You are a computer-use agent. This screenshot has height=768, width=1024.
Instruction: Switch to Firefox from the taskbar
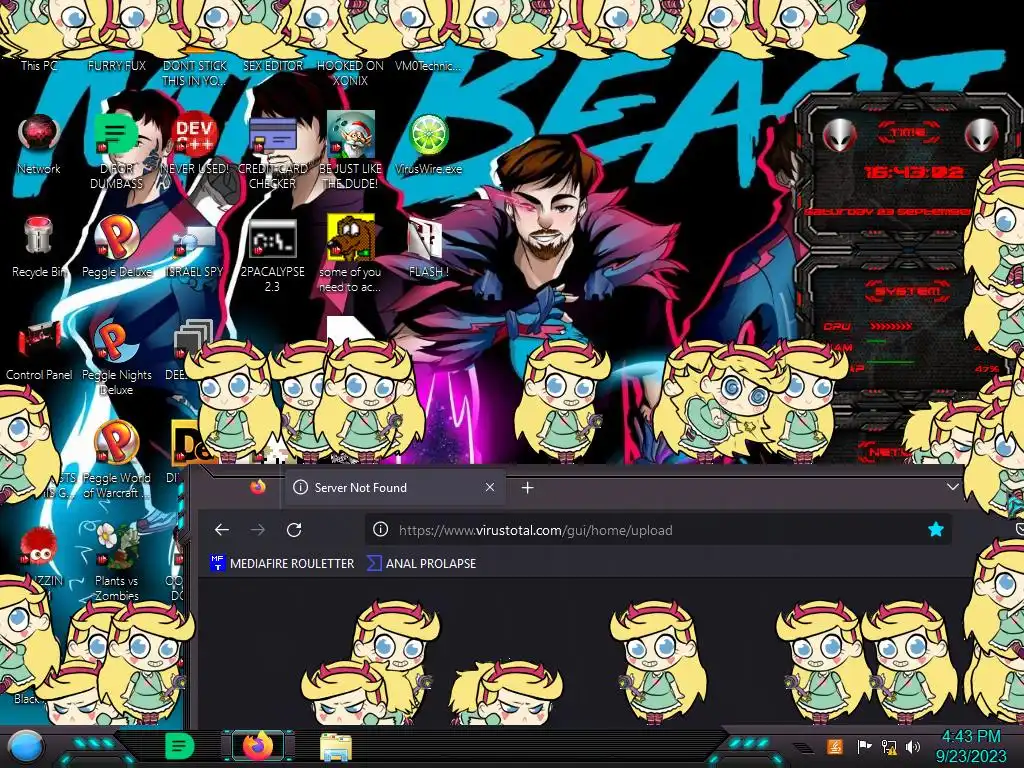click(x=258, y=746)
